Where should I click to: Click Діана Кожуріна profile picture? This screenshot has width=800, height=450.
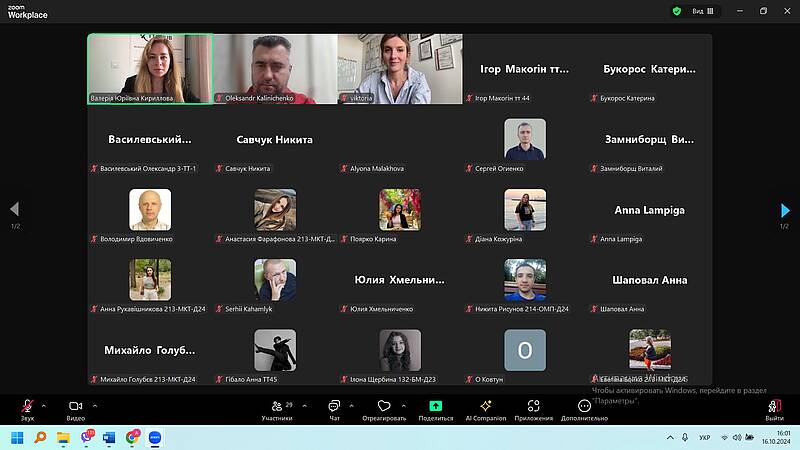pos(525,209)
